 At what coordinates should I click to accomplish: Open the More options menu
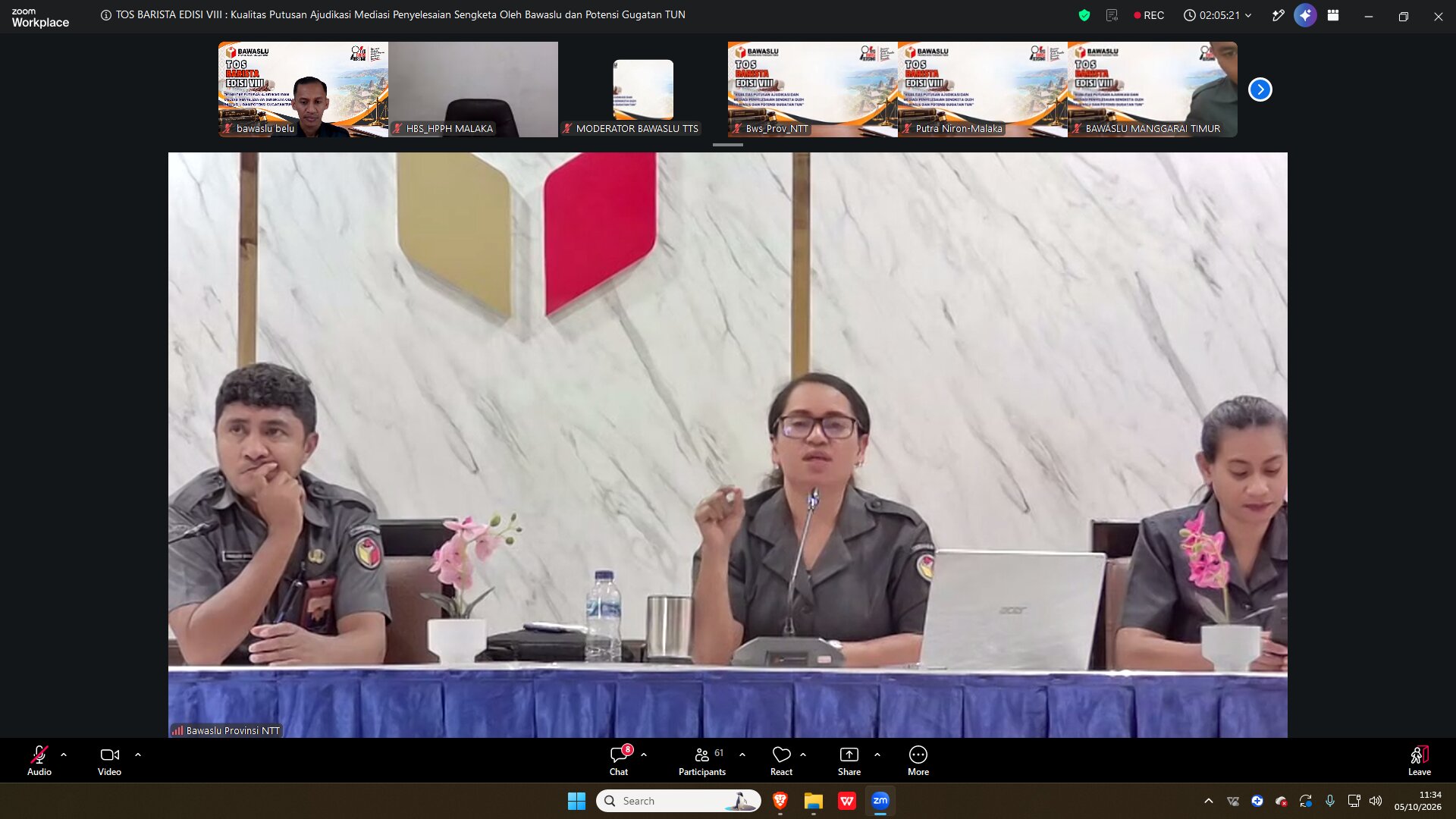(x=918, y=761)
